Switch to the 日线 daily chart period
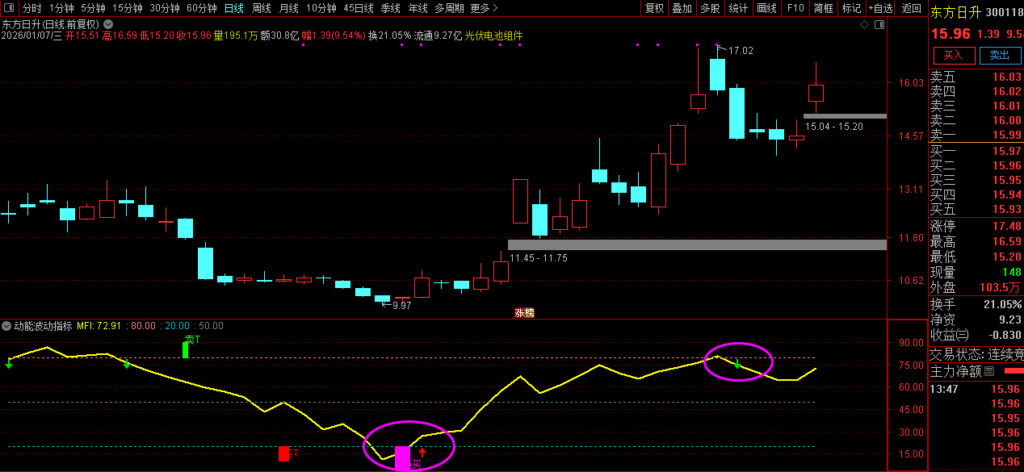The image size is (1024, 472). click(x=233, y=8)
